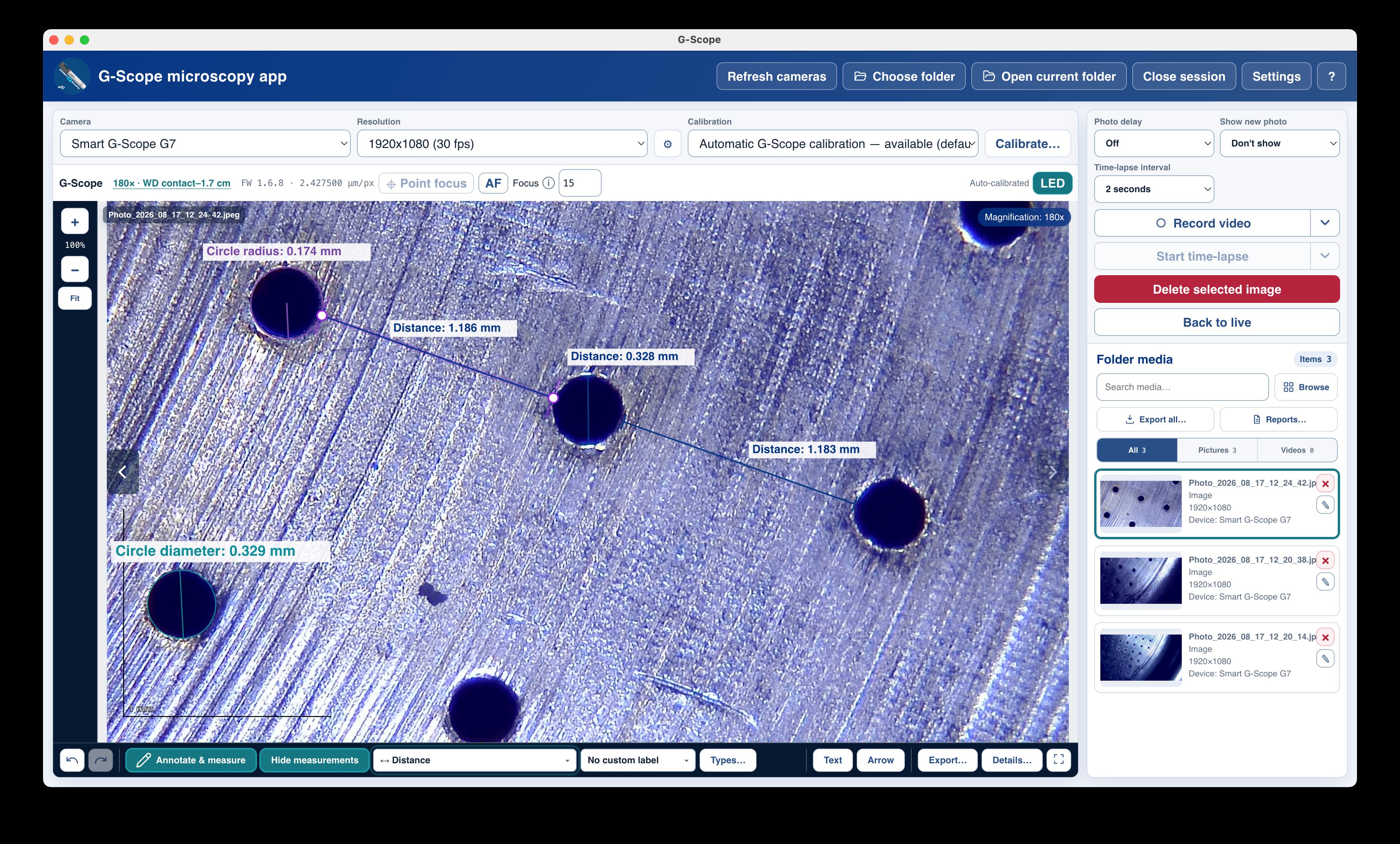Select thumbnail of Photo_2026_08_17_12_24_42
Screen dimensions: 1400x844
(1140, 503)
